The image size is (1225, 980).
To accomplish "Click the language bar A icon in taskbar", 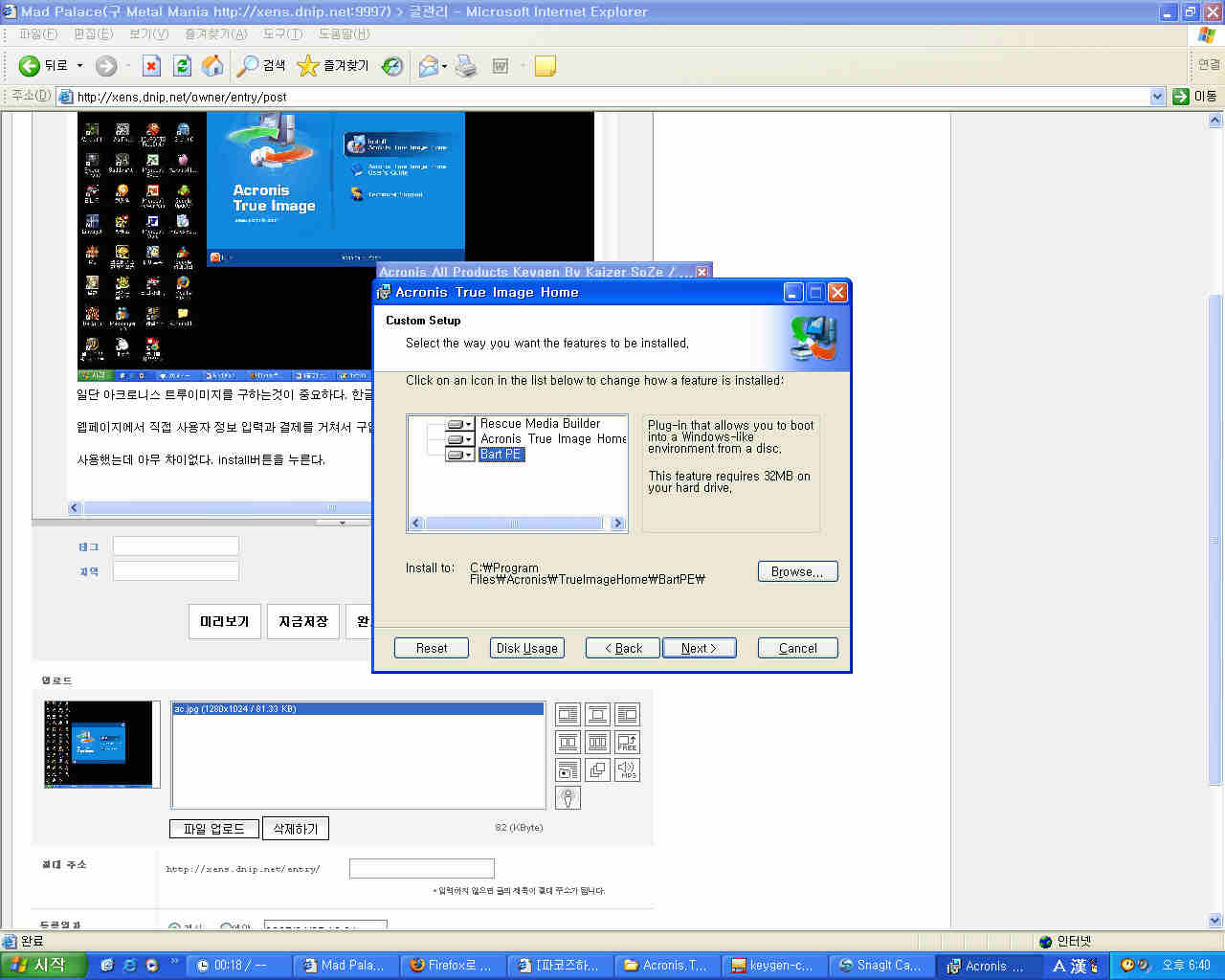I will (1058, 967).
